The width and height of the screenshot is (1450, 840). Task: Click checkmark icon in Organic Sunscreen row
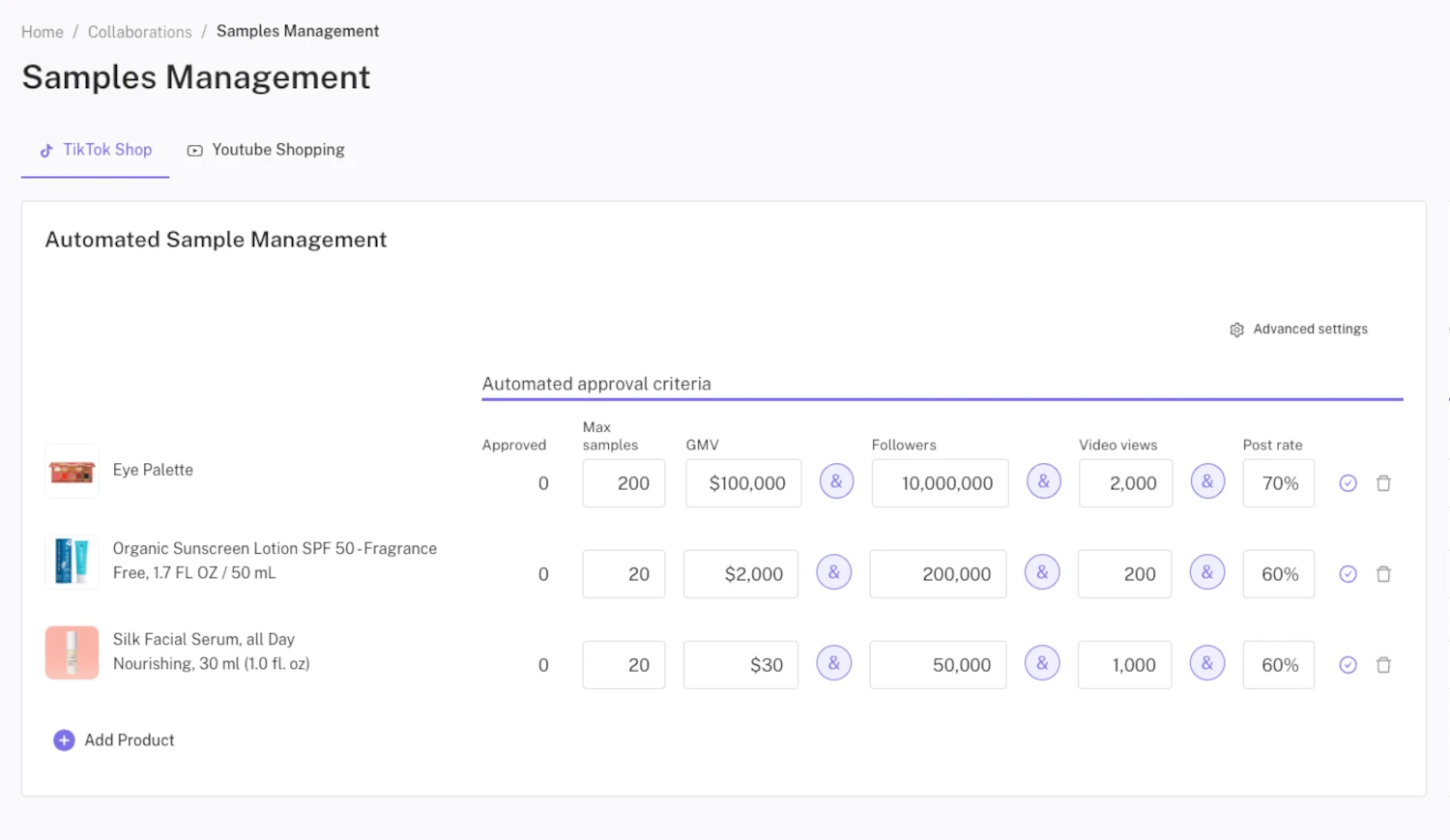(1348, 574)
